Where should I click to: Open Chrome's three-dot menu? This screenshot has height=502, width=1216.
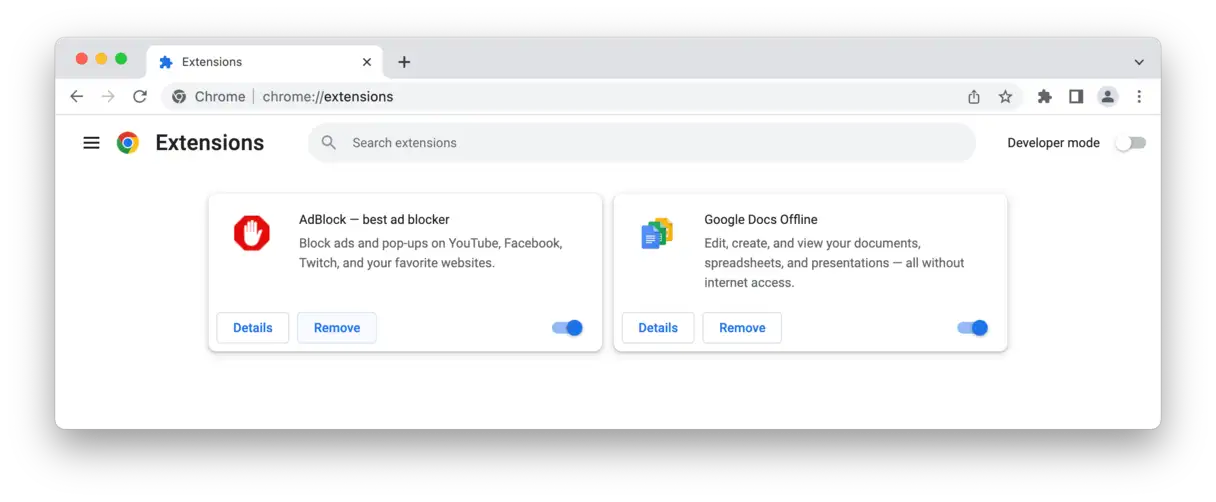coord(1139,97)
